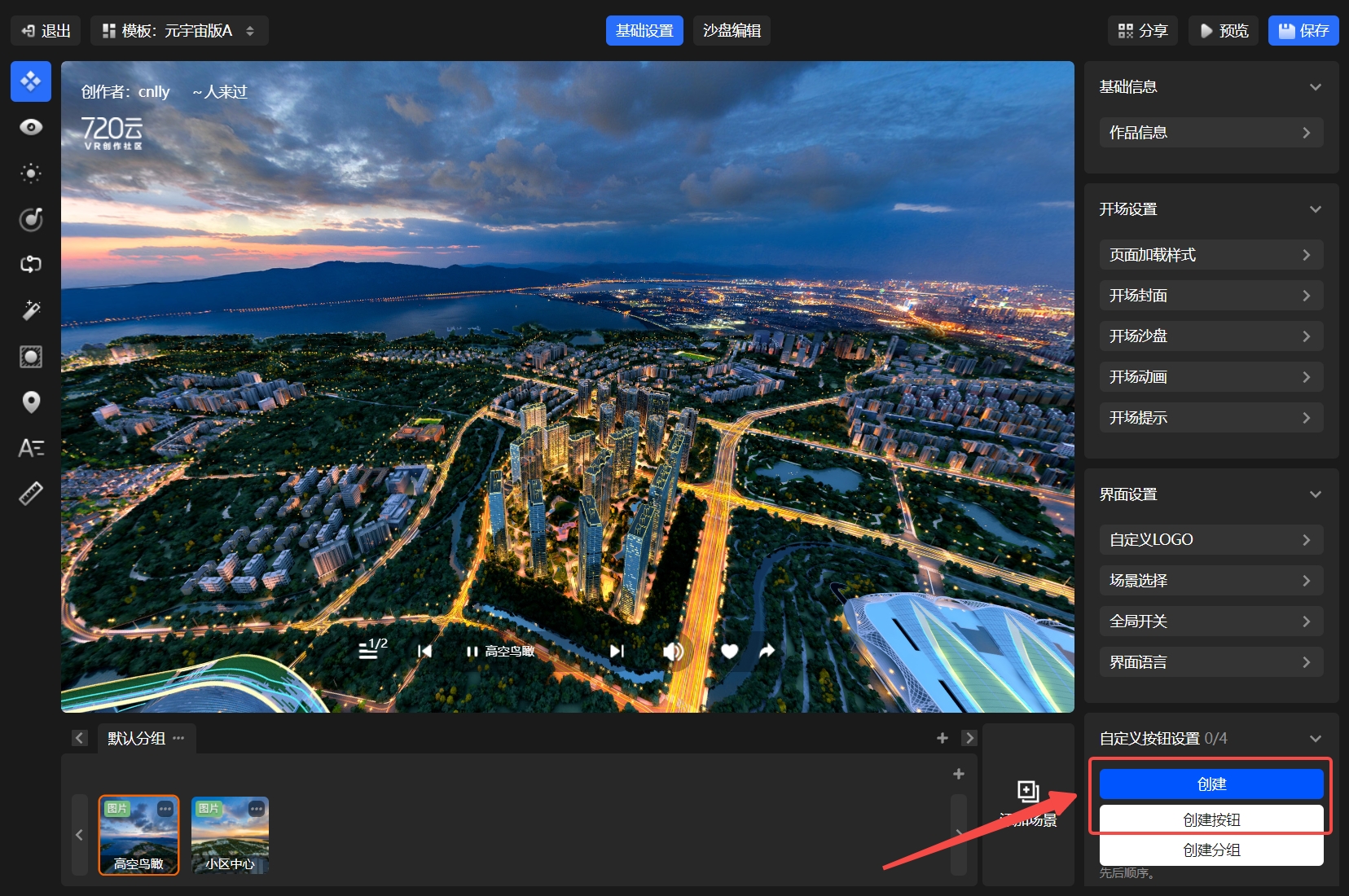Open the 模板 元宇宙版A template dropdown
The height and width of the screenshot is (896, 1349).
[179, 31]
